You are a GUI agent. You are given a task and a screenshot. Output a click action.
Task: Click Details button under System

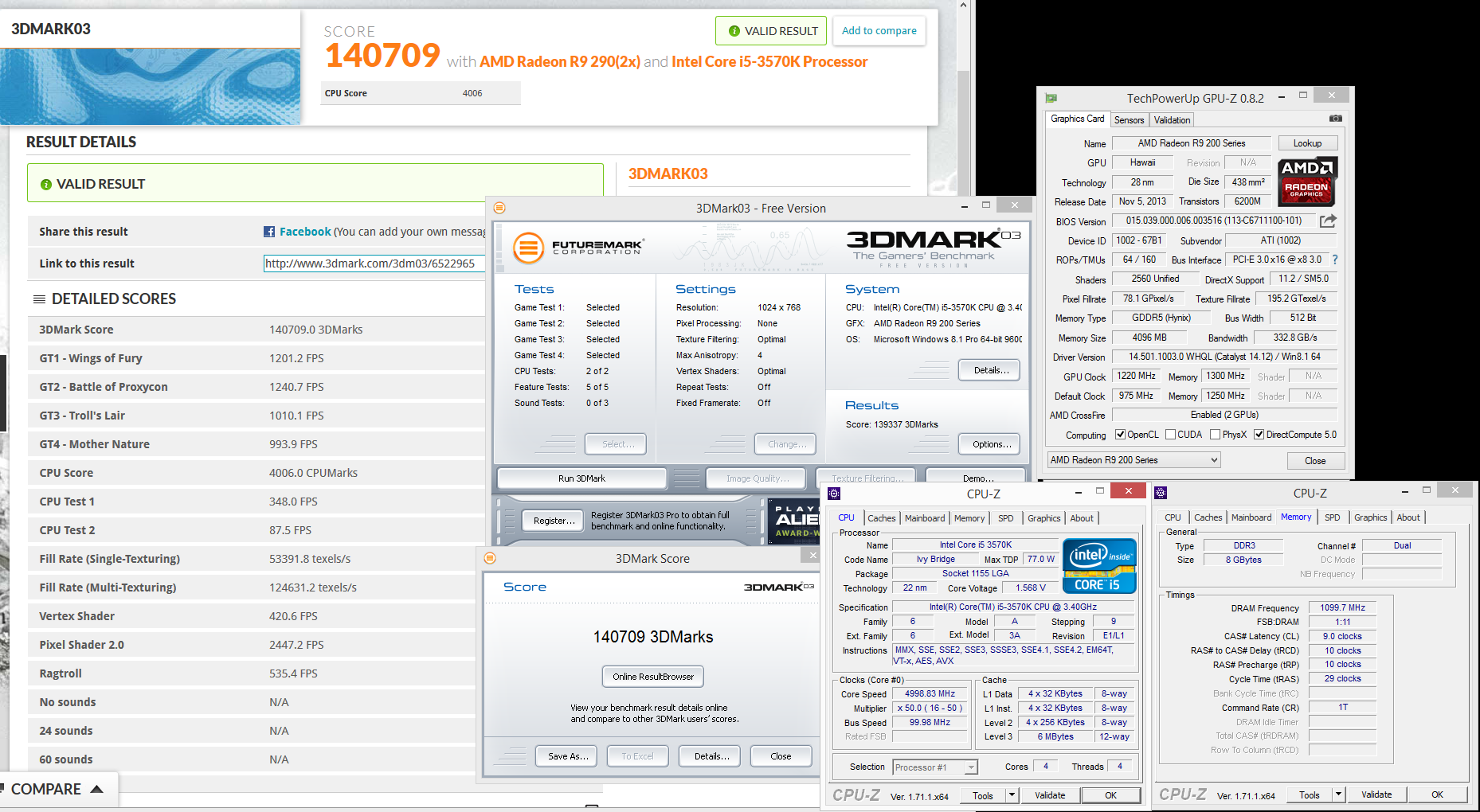[991, 370]
